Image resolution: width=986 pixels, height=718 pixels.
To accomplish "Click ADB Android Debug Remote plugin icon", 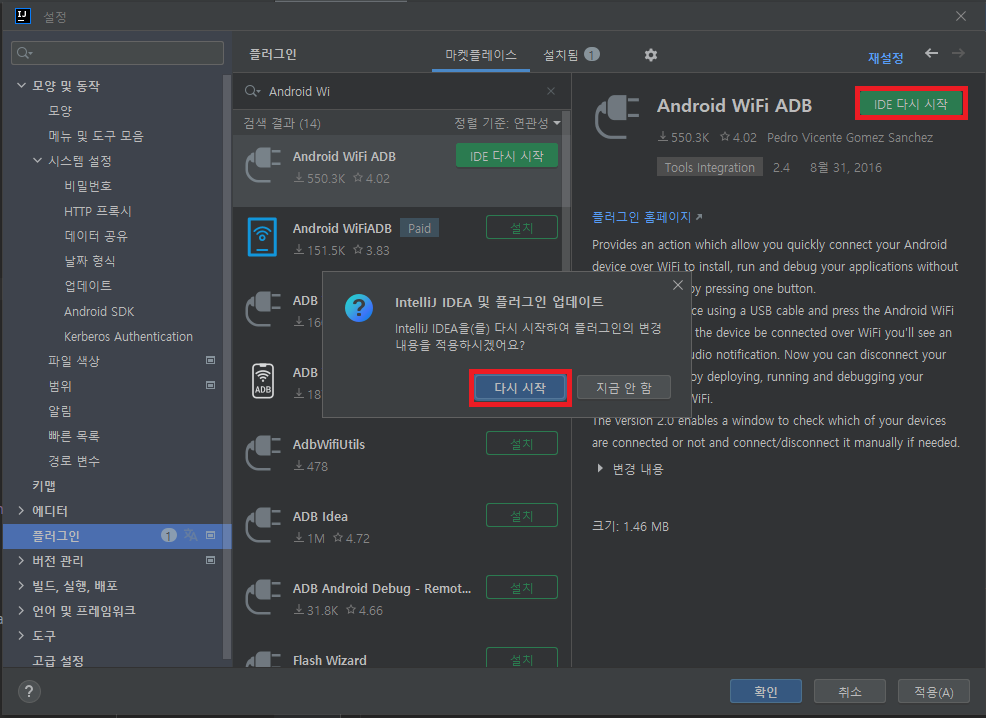I will (263, 597).
